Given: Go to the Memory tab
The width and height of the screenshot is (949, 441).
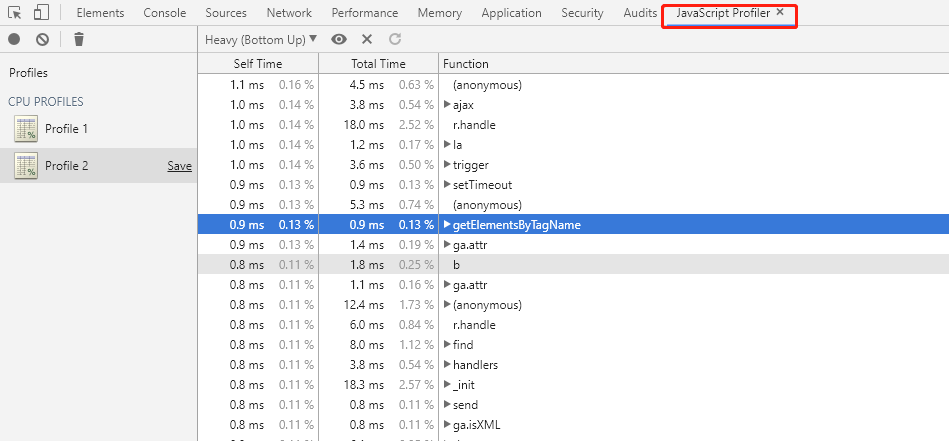Looking at the screenshot, I should (x=439, y=13).
